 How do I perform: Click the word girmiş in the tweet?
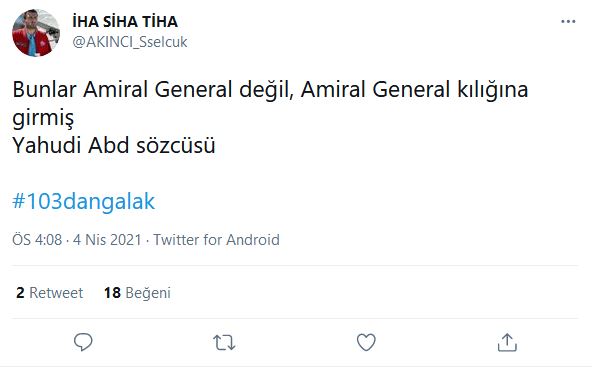(43, 117)
